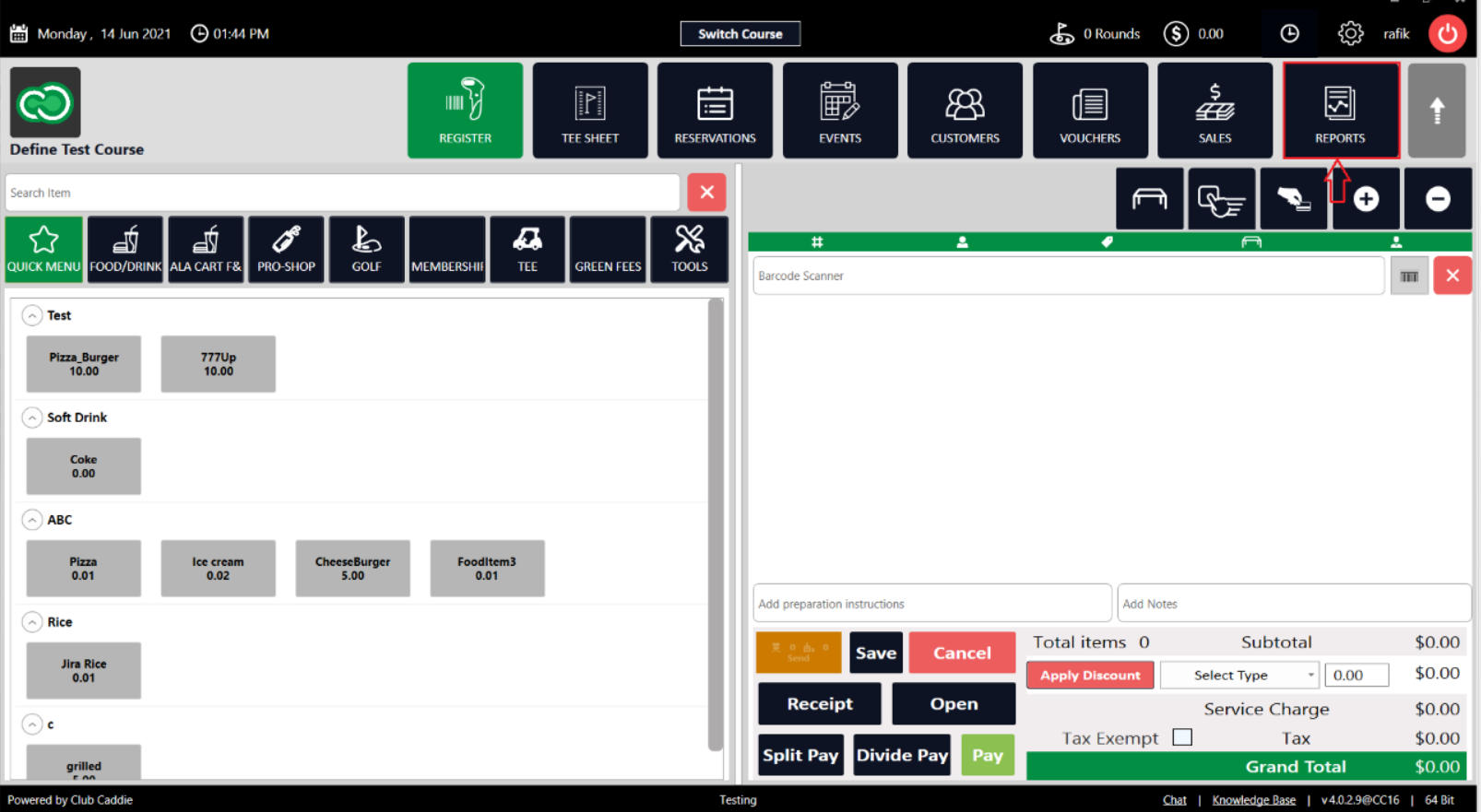Collapse the Test group

point(32,316)
